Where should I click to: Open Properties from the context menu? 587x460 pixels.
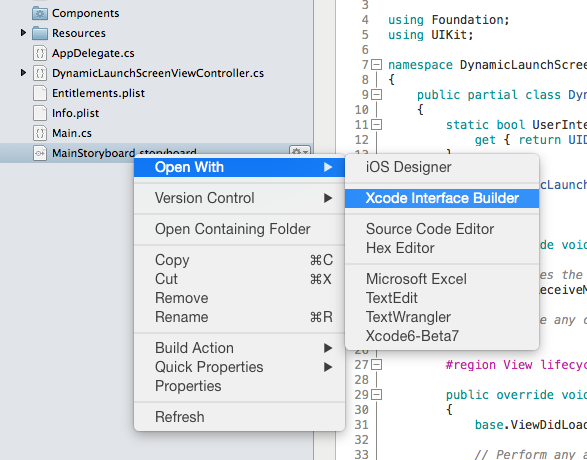click(x=239, y=386)
